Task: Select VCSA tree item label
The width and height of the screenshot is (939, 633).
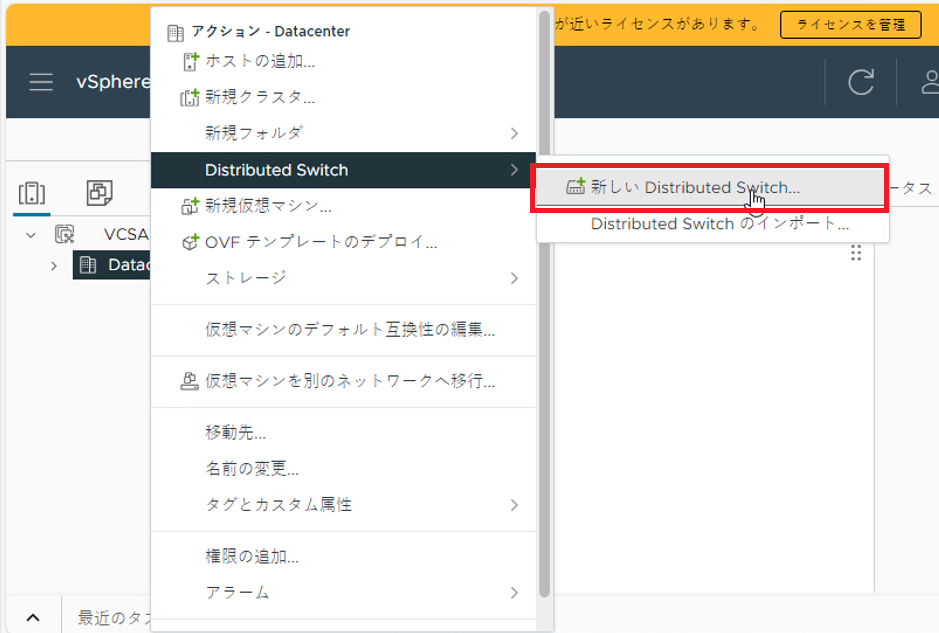Action: [126, 234]
